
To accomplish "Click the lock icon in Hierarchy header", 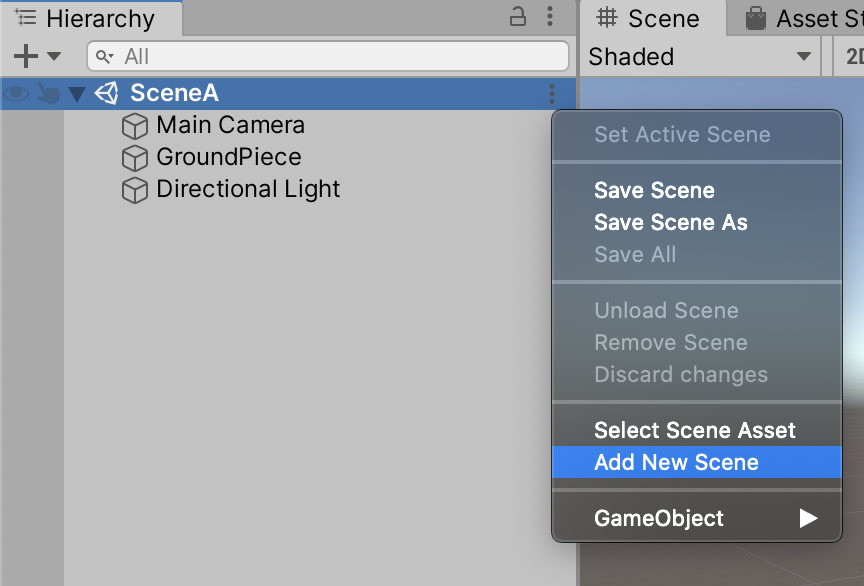I will (x=518, y=17).
